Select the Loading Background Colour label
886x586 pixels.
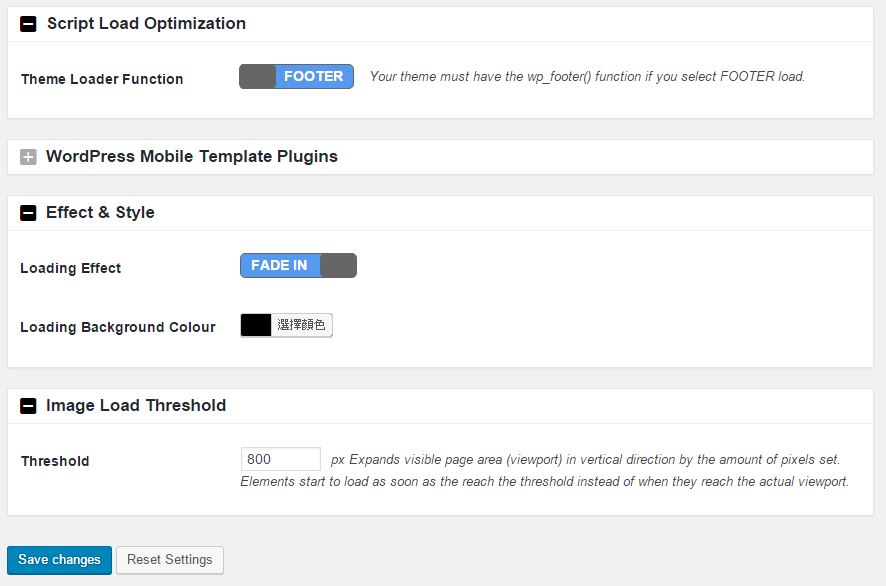coord(118,327)
